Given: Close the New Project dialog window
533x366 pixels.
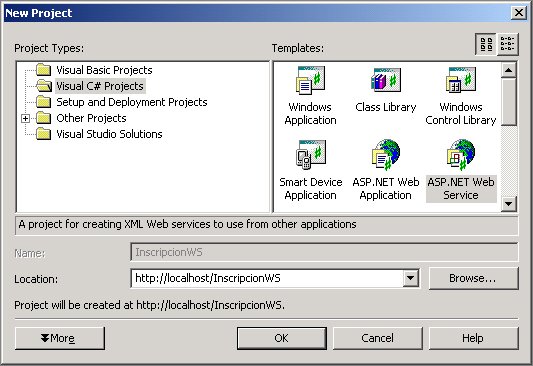Looking at the screenshot, I should (519, 13).
